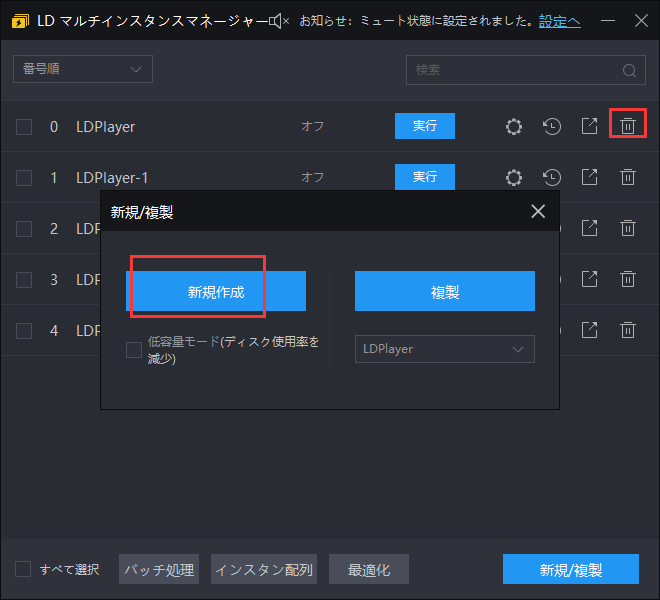The height and width of the screenshot is (600, 660).
Task: Click trash icon in row 4
Action: (628, 330)
